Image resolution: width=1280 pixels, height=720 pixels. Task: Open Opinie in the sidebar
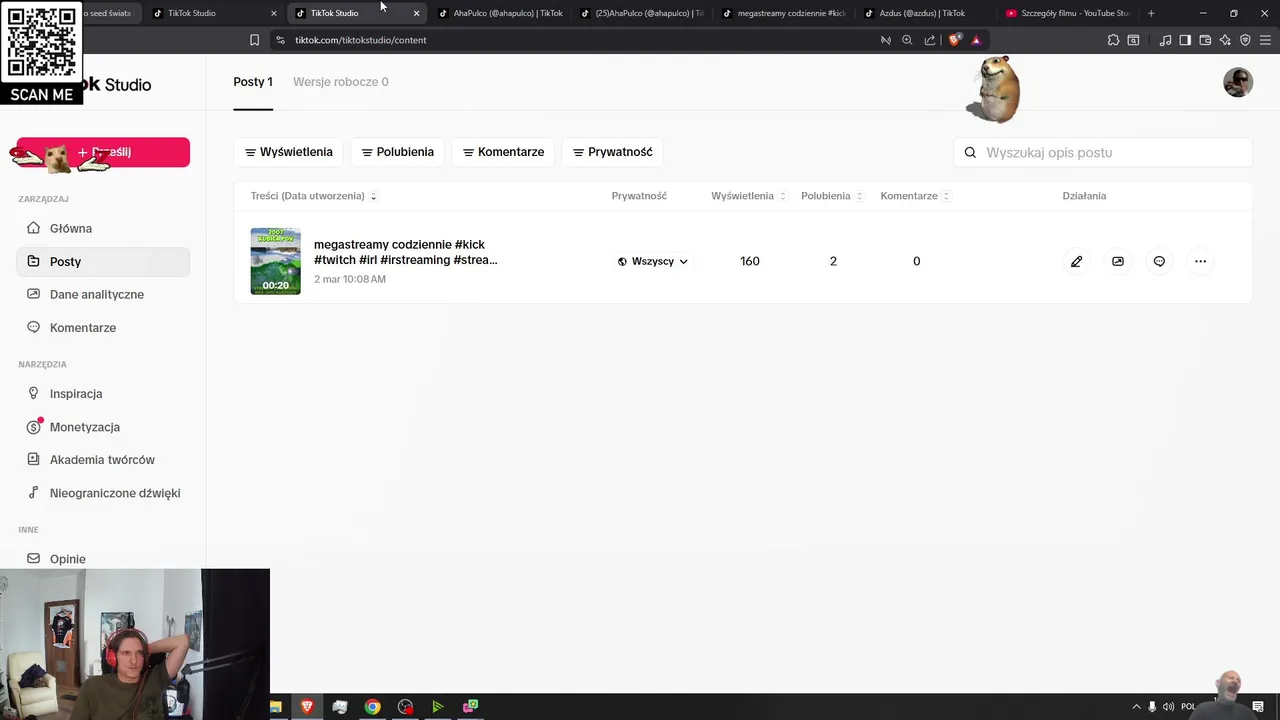coord(103,558)
